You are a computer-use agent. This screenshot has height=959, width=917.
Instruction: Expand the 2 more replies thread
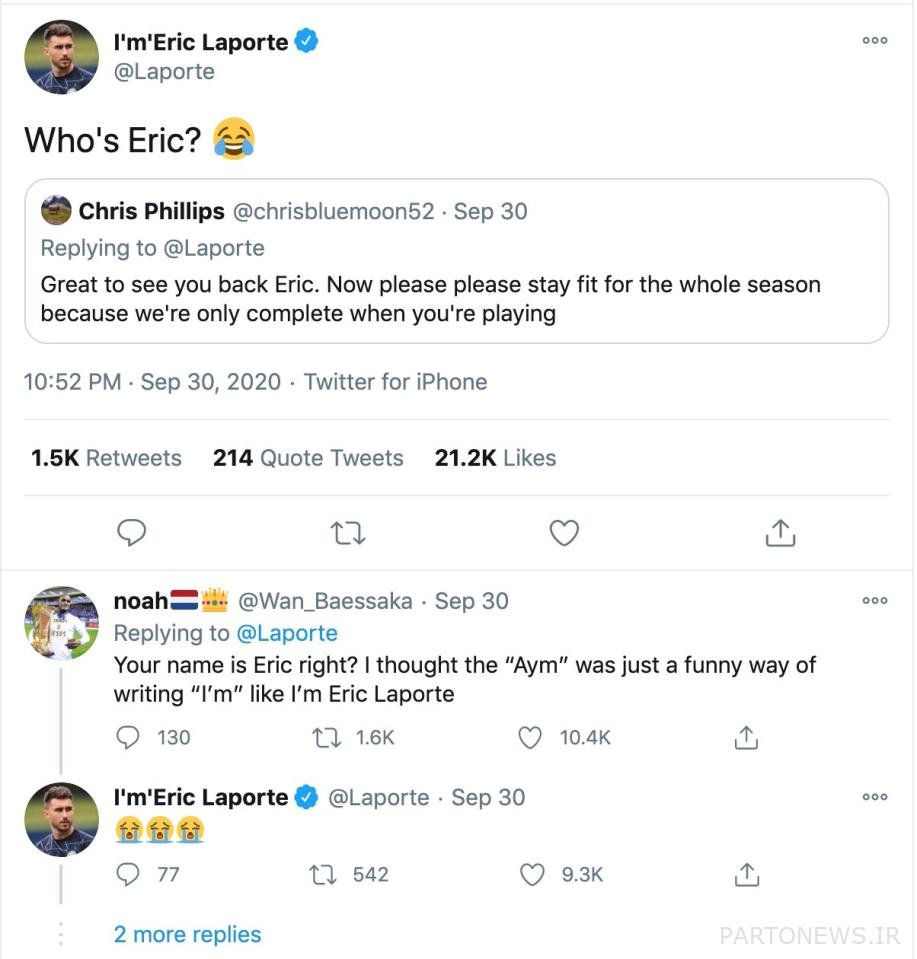point(187,935)
